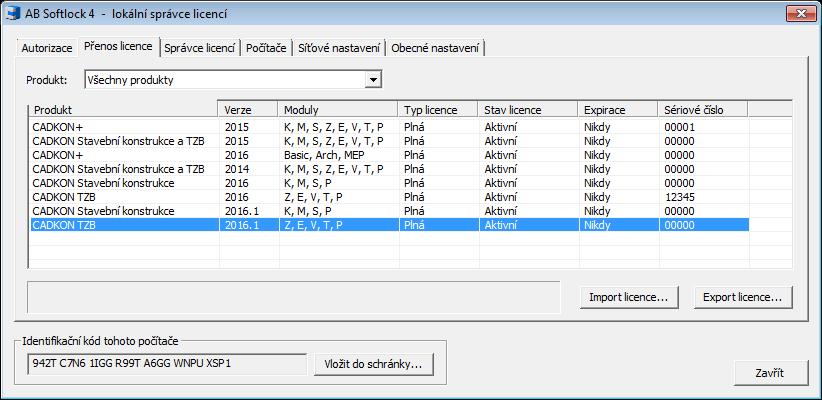822x400 pixels.
Task: Click the Stav licence column header
Action: point(527,110)
